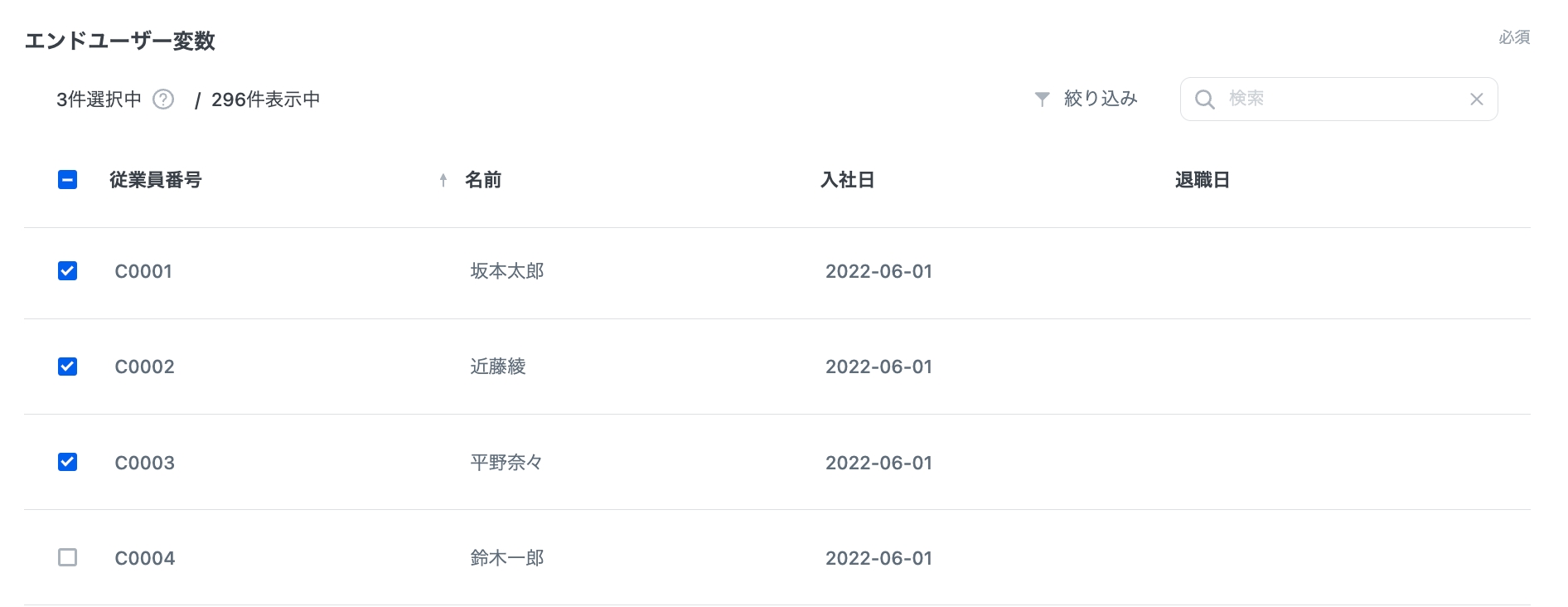
Task: Sort by 入社日 column header
Action: (x=847, y=180)
